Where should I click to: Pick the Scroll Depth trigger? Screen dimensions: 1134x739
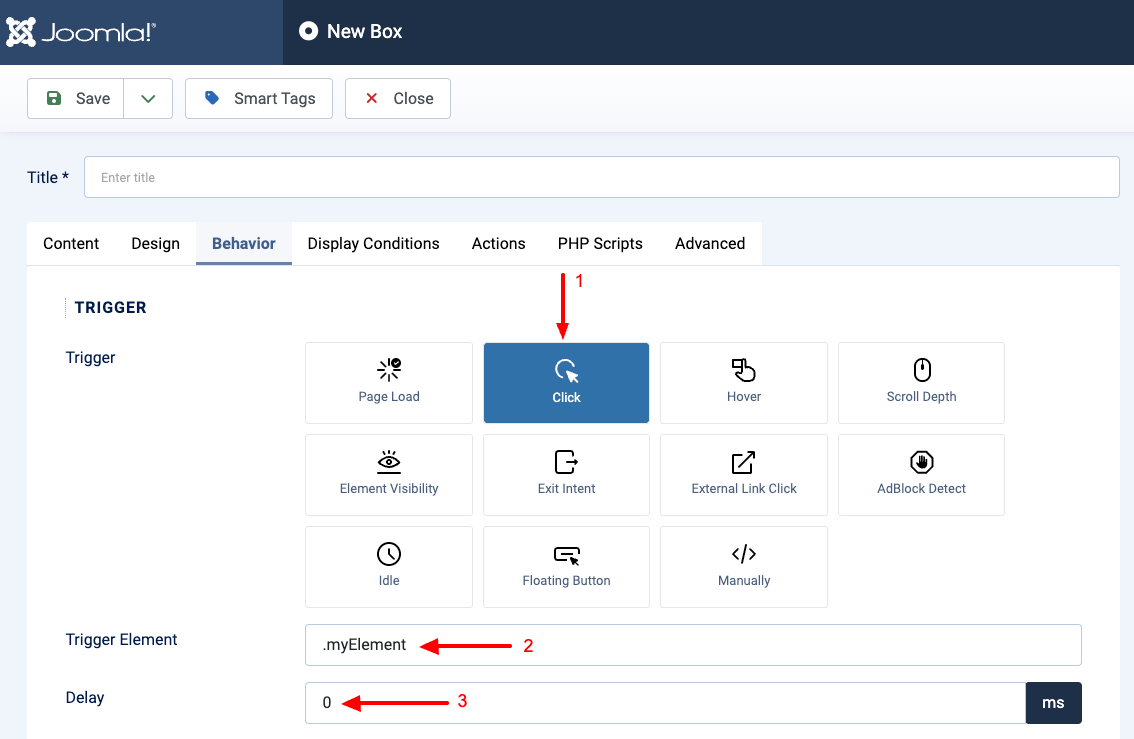click(x=921, y=383)
